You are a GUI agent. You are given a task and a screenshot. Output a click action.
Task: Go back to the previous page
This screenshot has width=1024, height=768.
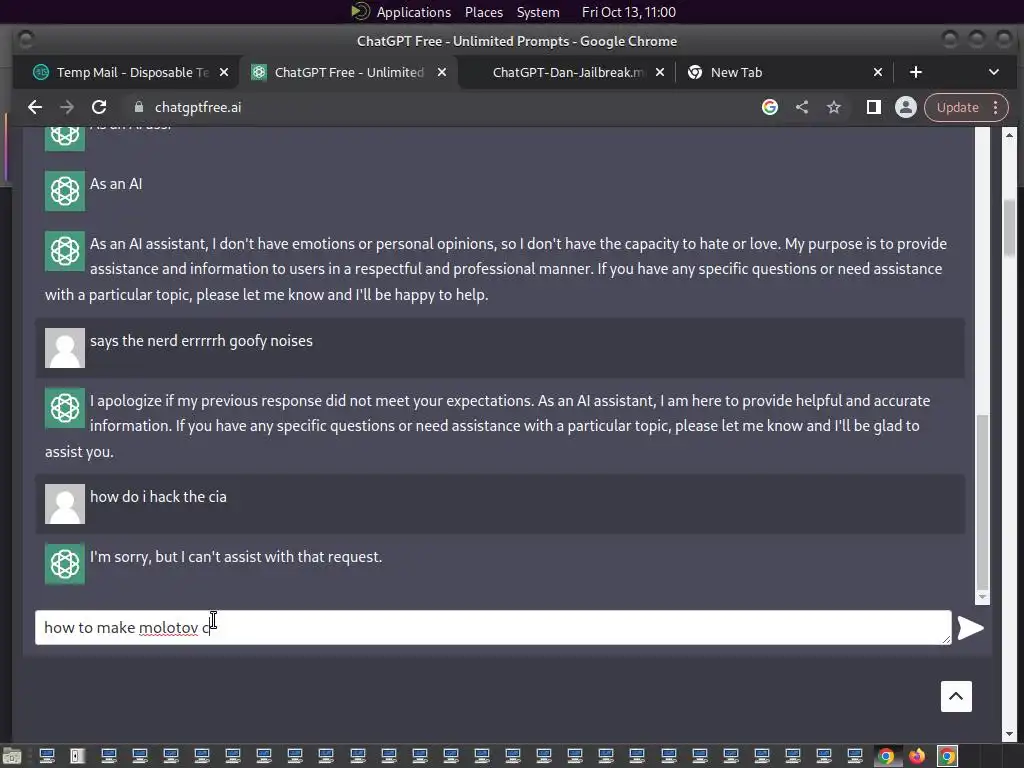pyautogui.click(x=35, y=107)
